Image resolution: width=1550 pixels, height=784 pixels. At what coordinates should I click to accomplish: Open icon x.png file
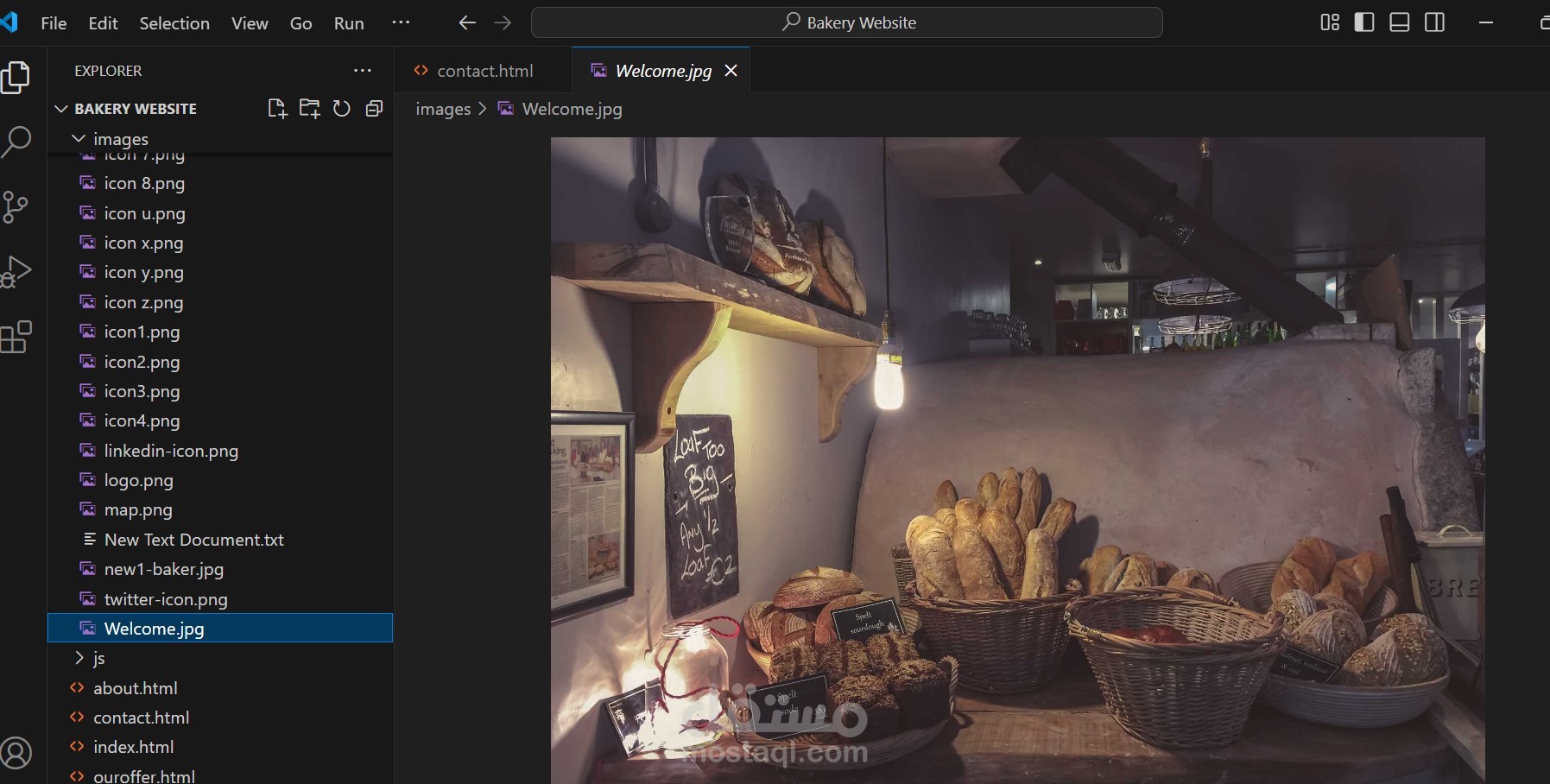(220, 243)
